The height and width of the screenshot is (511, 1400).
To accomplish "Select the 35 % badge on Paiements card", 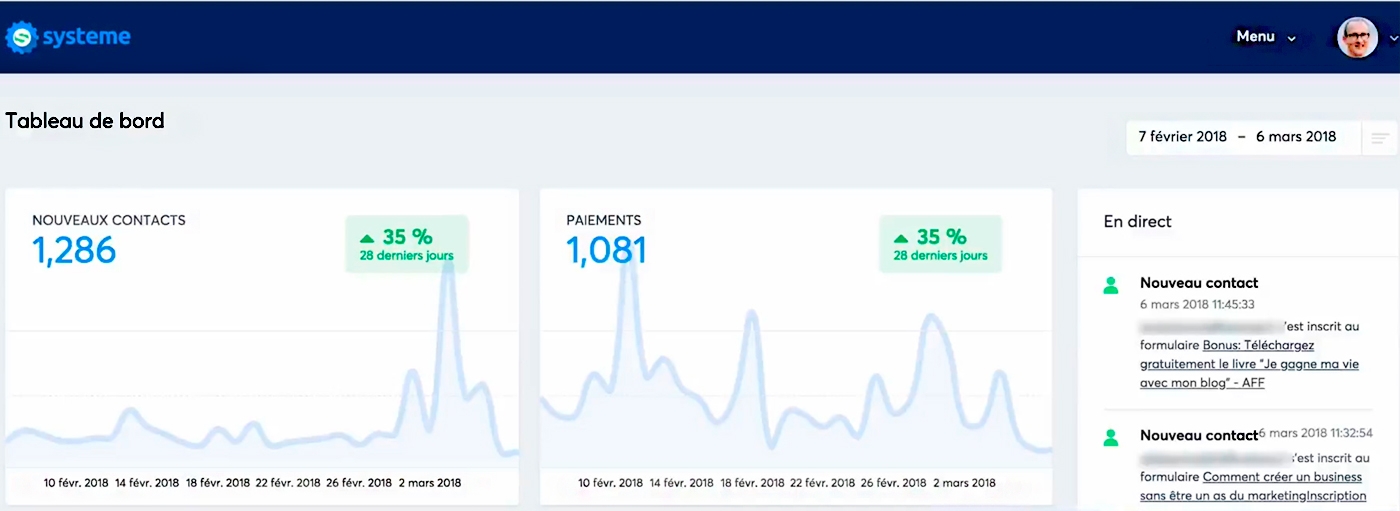I will [x=940, y=244].
